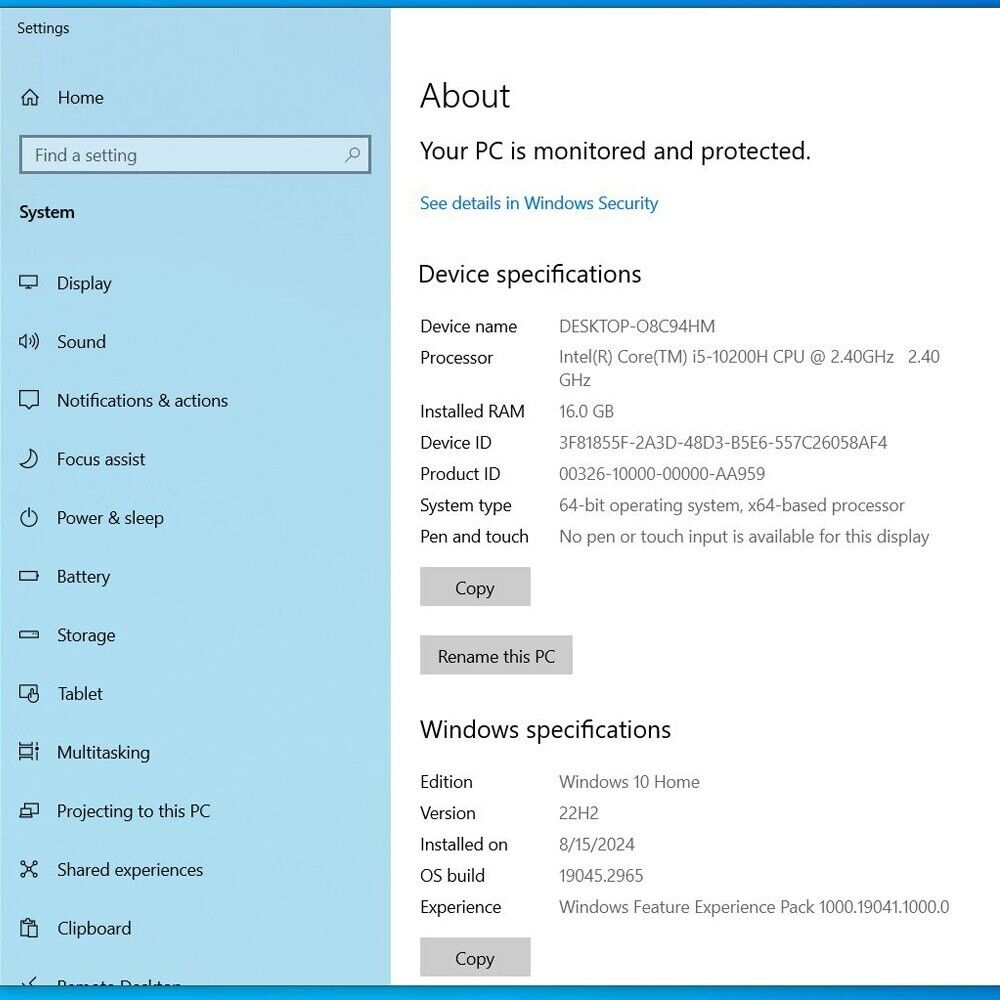Open Projecting to this PC page
This screenshot has height=1000, width=1000.
133,811
